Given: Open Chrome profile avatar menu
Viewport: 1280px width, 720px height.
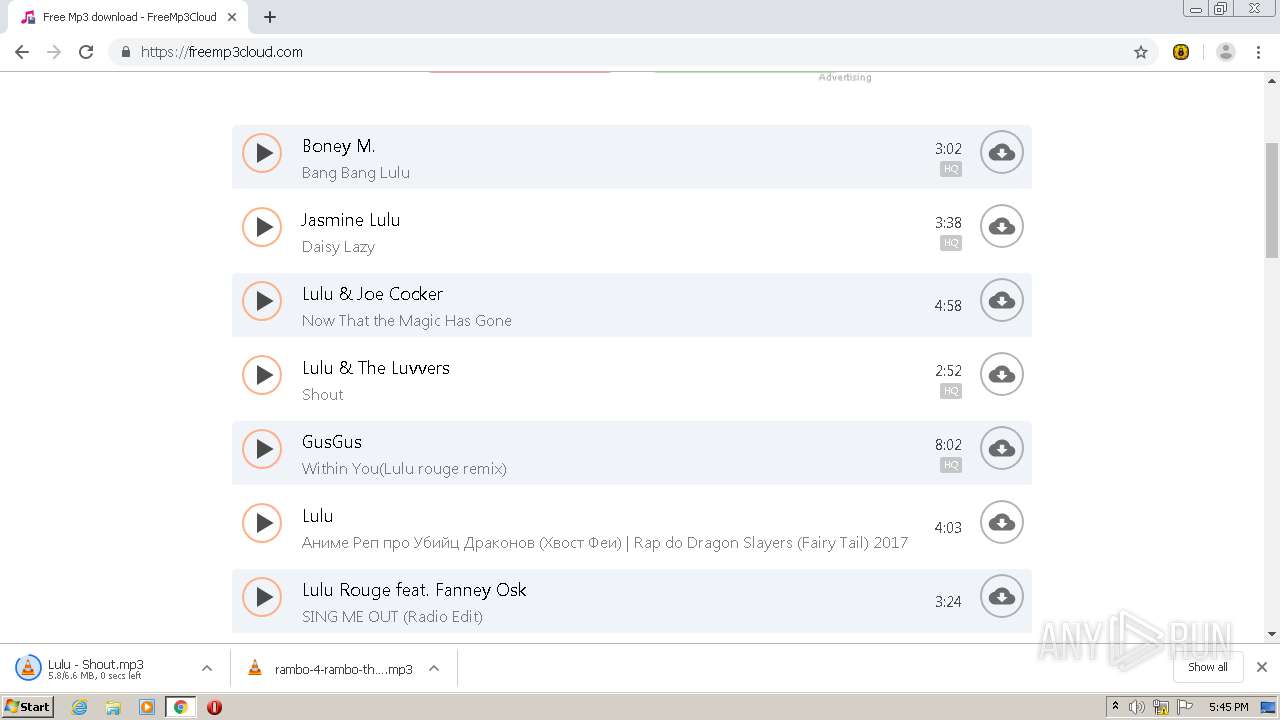Looking at the screenshot, I should [x=1225, y=52].
